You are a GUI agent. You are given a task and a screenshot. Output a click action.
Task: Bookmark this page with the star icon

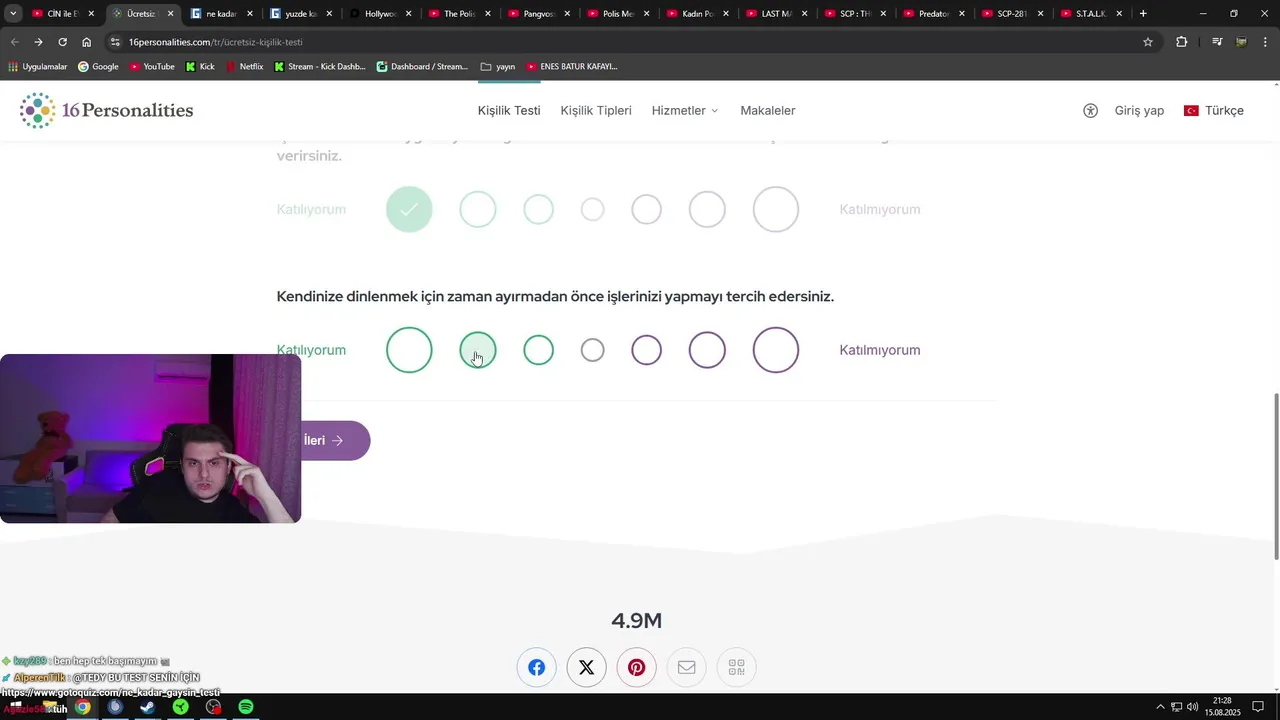1148,42
